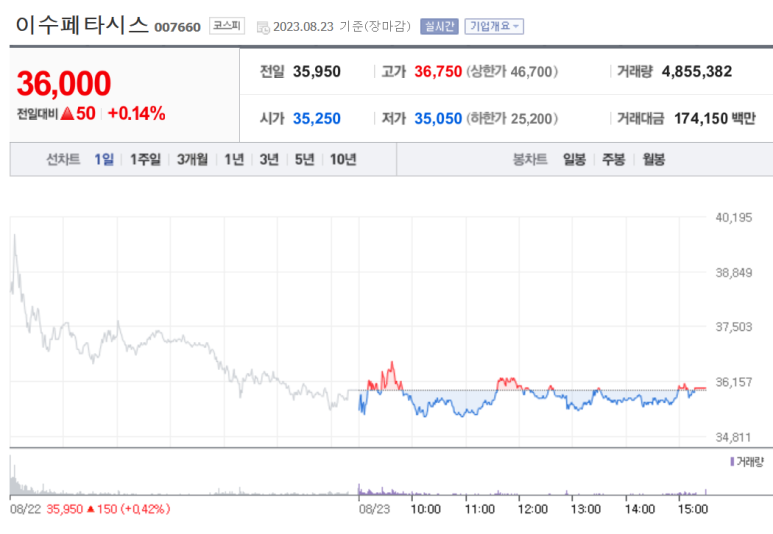
Task: Show the 10년 line chart
Action: pyautogui.click(x=343, y=159)
